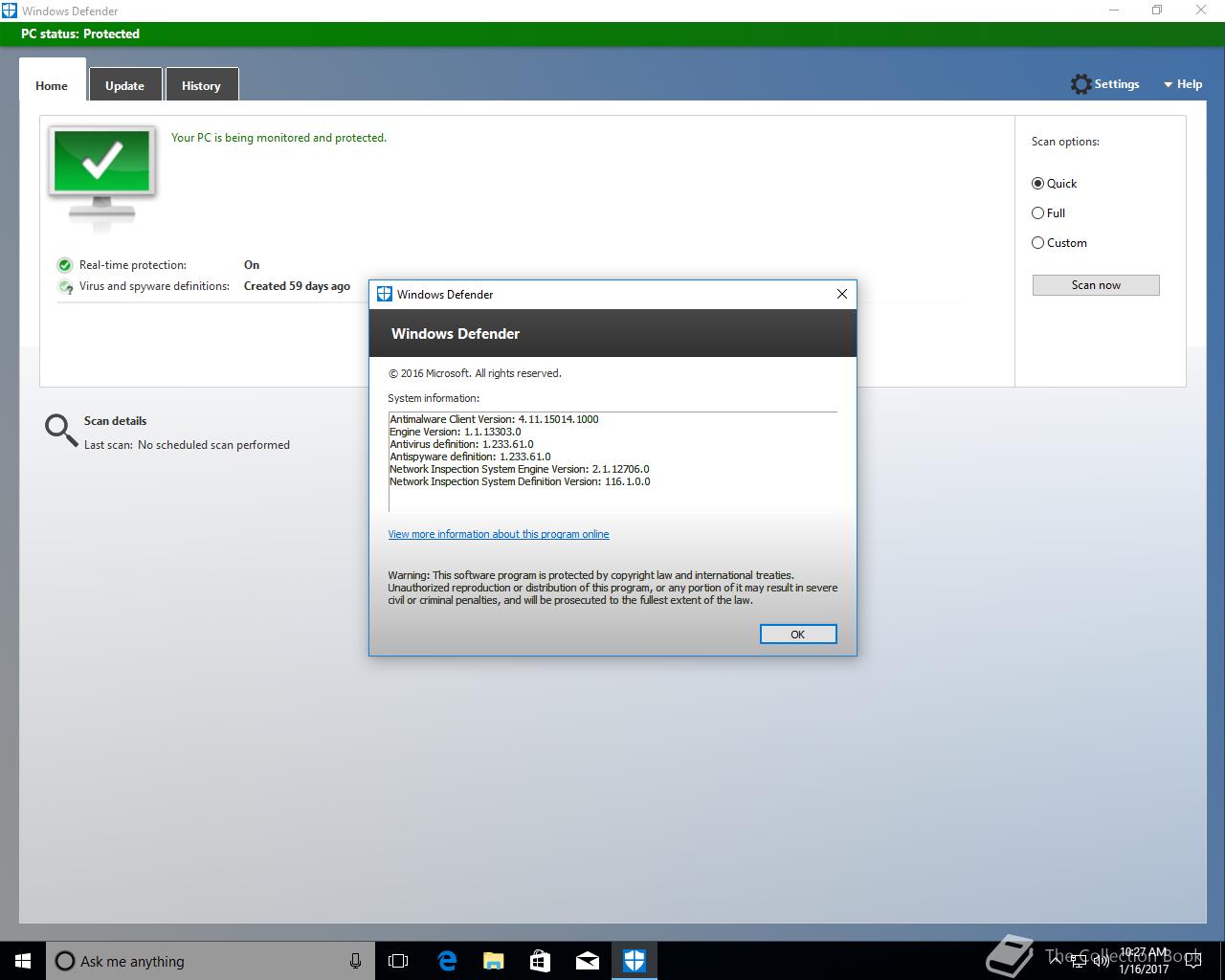Open the Mail app from the taskbar
The image size is (1225, 980).
(588, 961)
